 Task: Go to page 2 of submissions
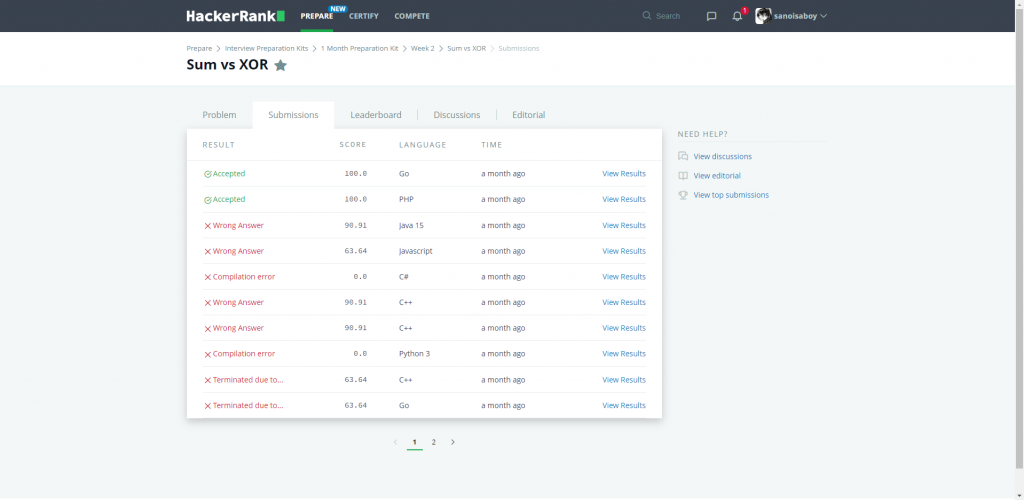(434, 442)
